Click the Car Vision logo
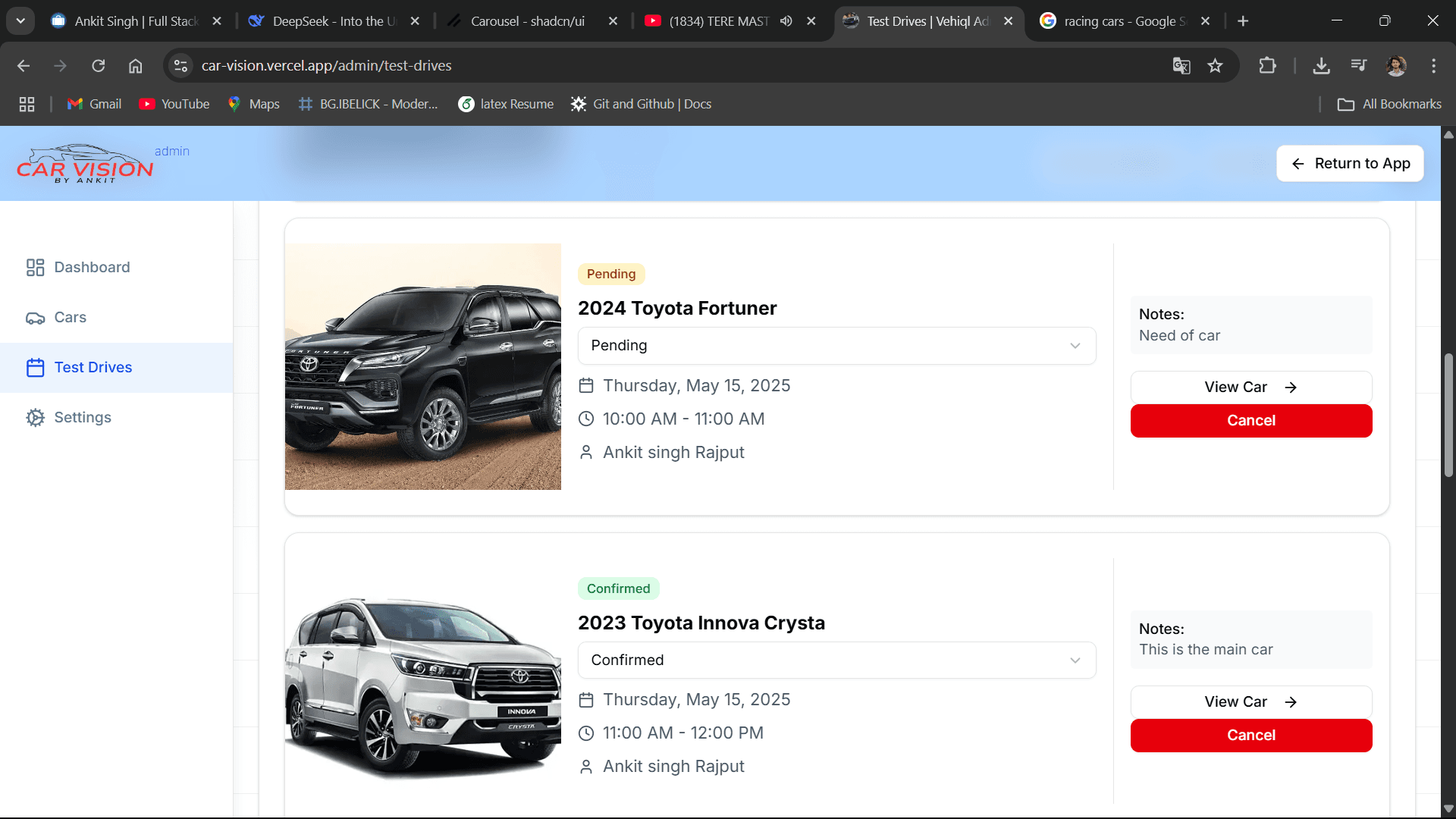This screenshot has height=819, width=1456. (x=85, y=164)
